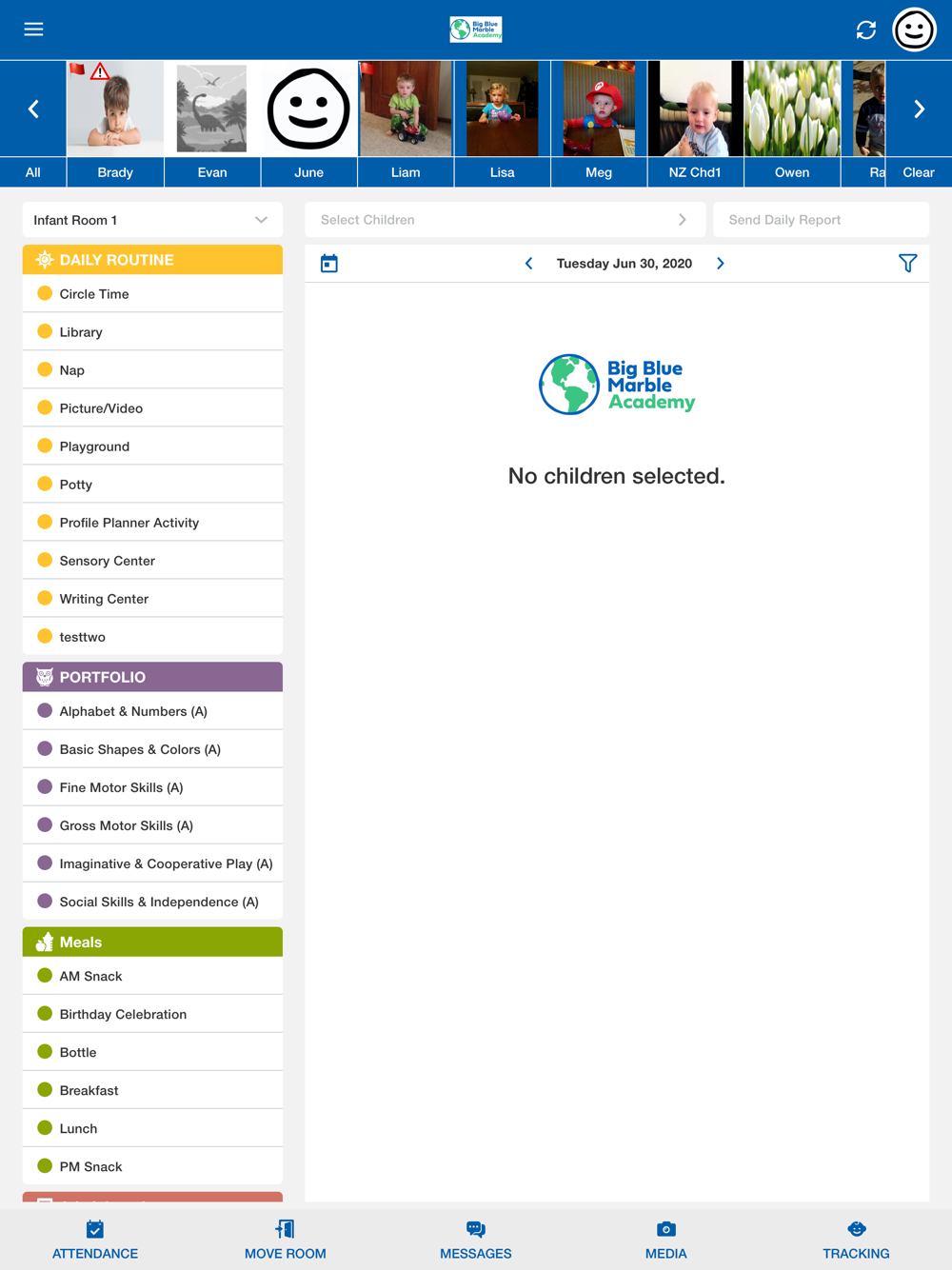The height and width of the screenshot is (1270, 952).
Task: Select Alphabet & Numbers (A)
Action: coord(152,711)
